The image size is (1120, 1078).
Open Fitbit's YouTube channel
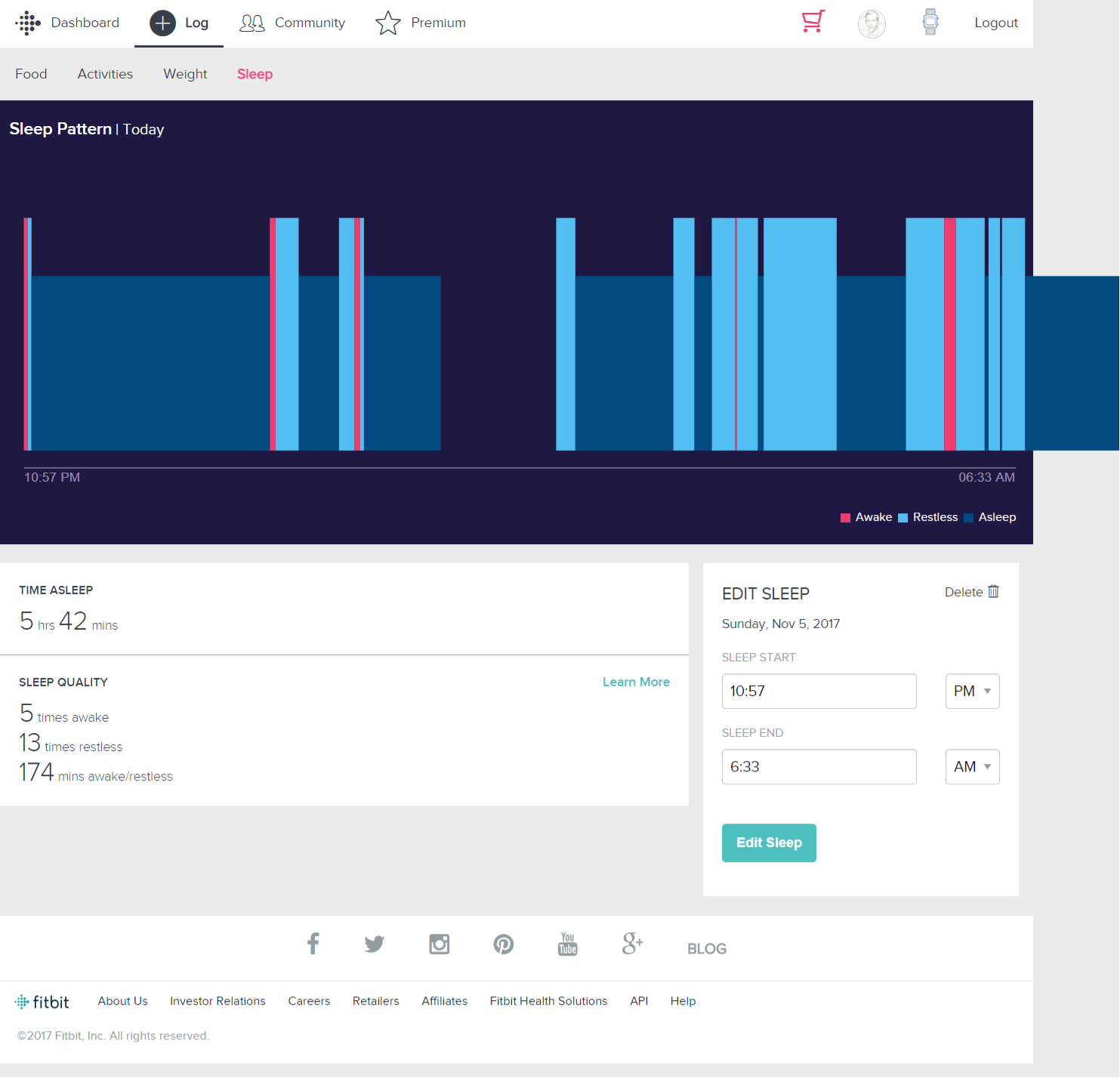567,944
